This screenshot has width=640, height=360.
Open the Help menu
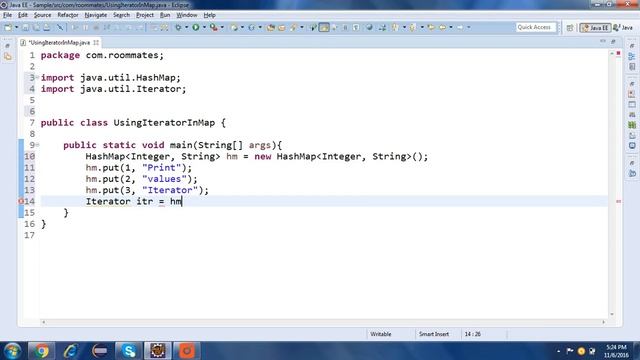209,15
